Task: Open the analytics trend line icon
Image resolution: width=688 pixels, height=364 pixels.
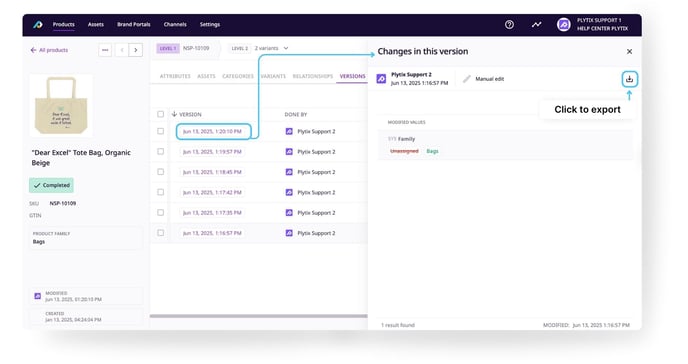Action: pos(536,25)
